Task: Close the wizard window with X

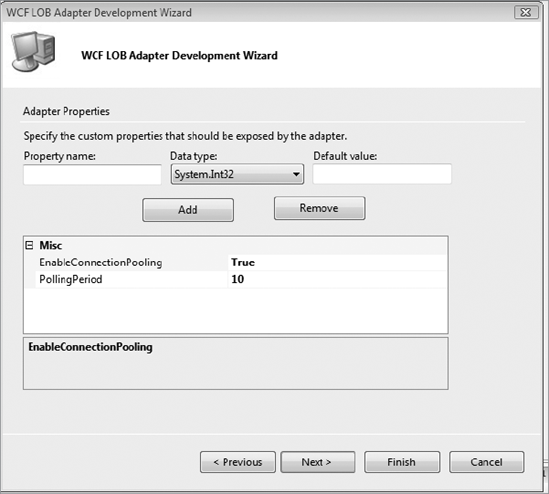Action: pos(526,12)
